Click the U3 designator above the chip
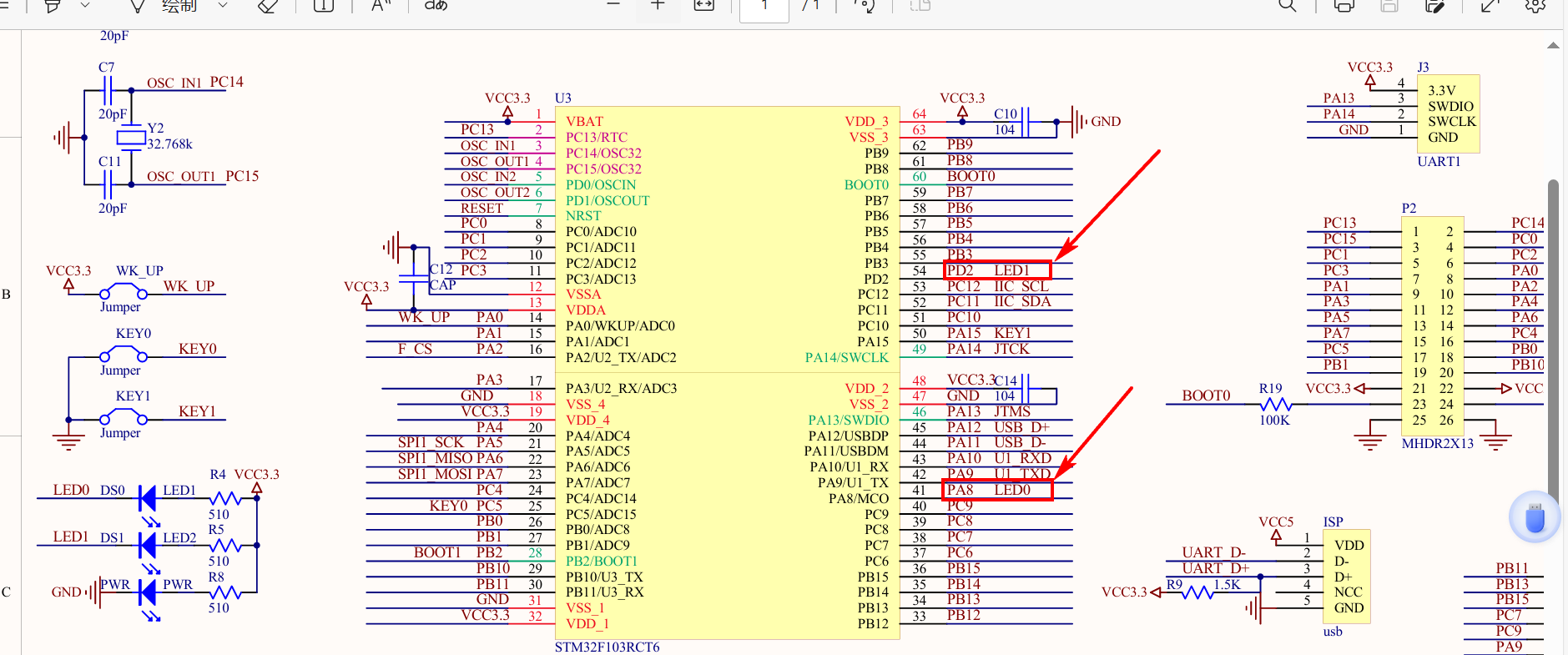 pyautogui.click(x=563, y=98)
